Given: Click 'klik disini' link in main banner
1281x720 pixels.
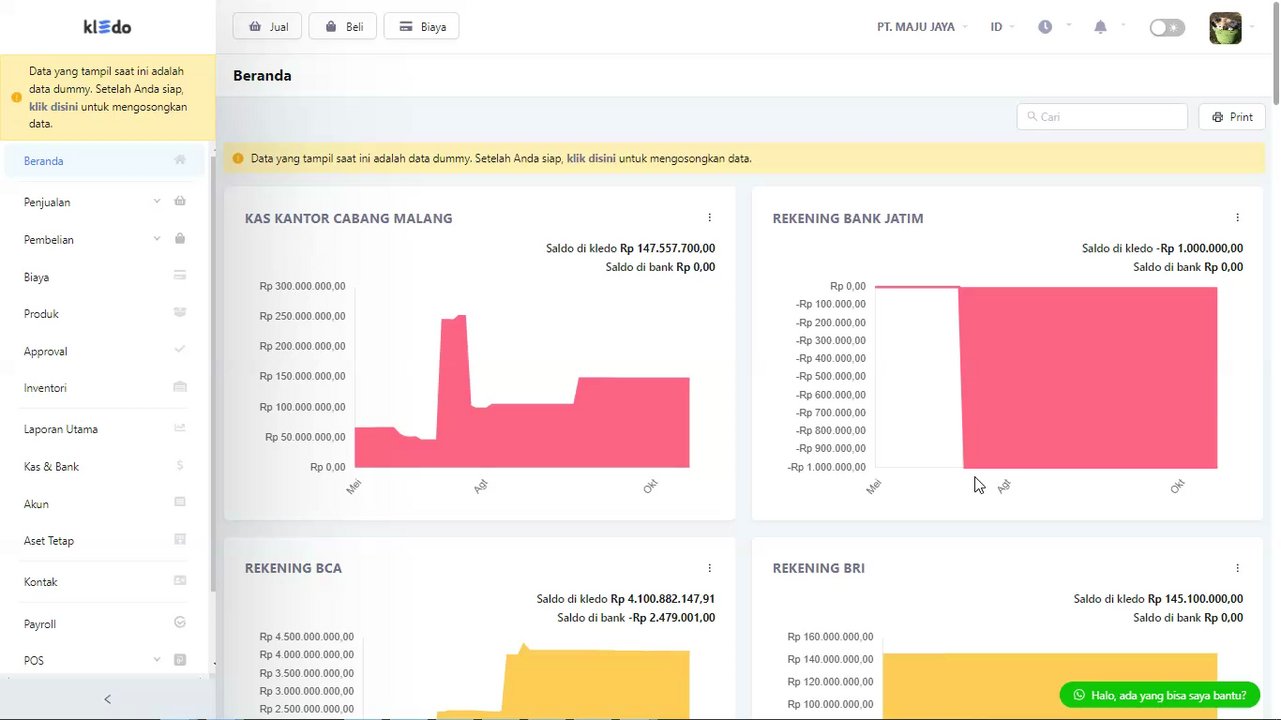Looking at the screenshot, I should pyautogui.click(x=591, y=158).
